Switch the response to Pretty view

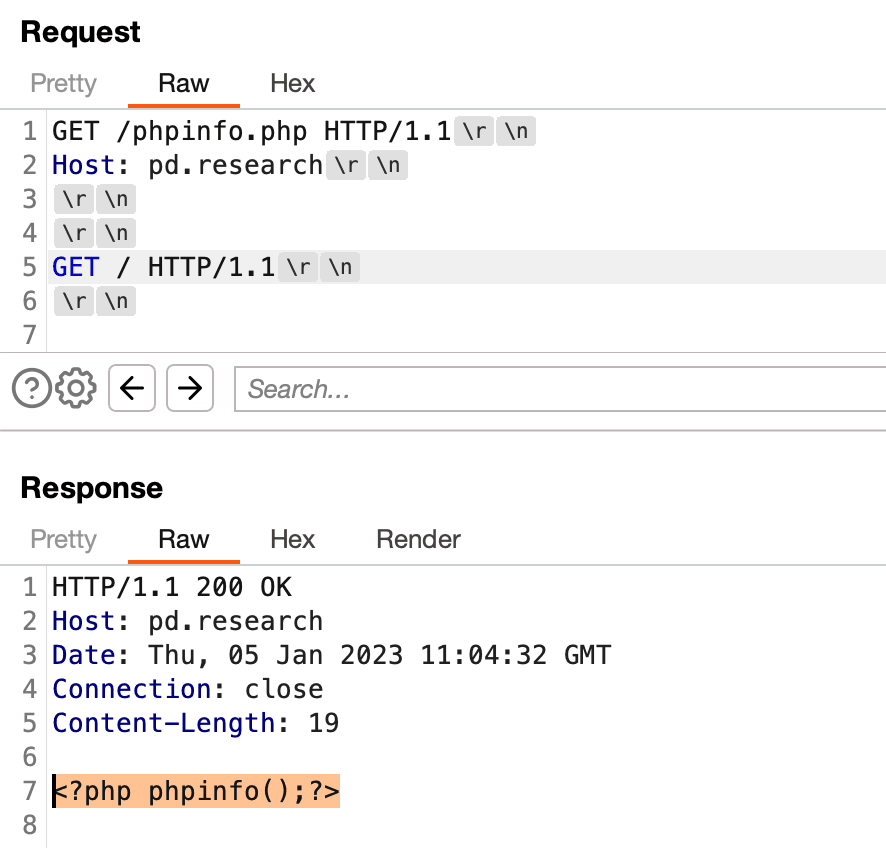tap(63, 539)
